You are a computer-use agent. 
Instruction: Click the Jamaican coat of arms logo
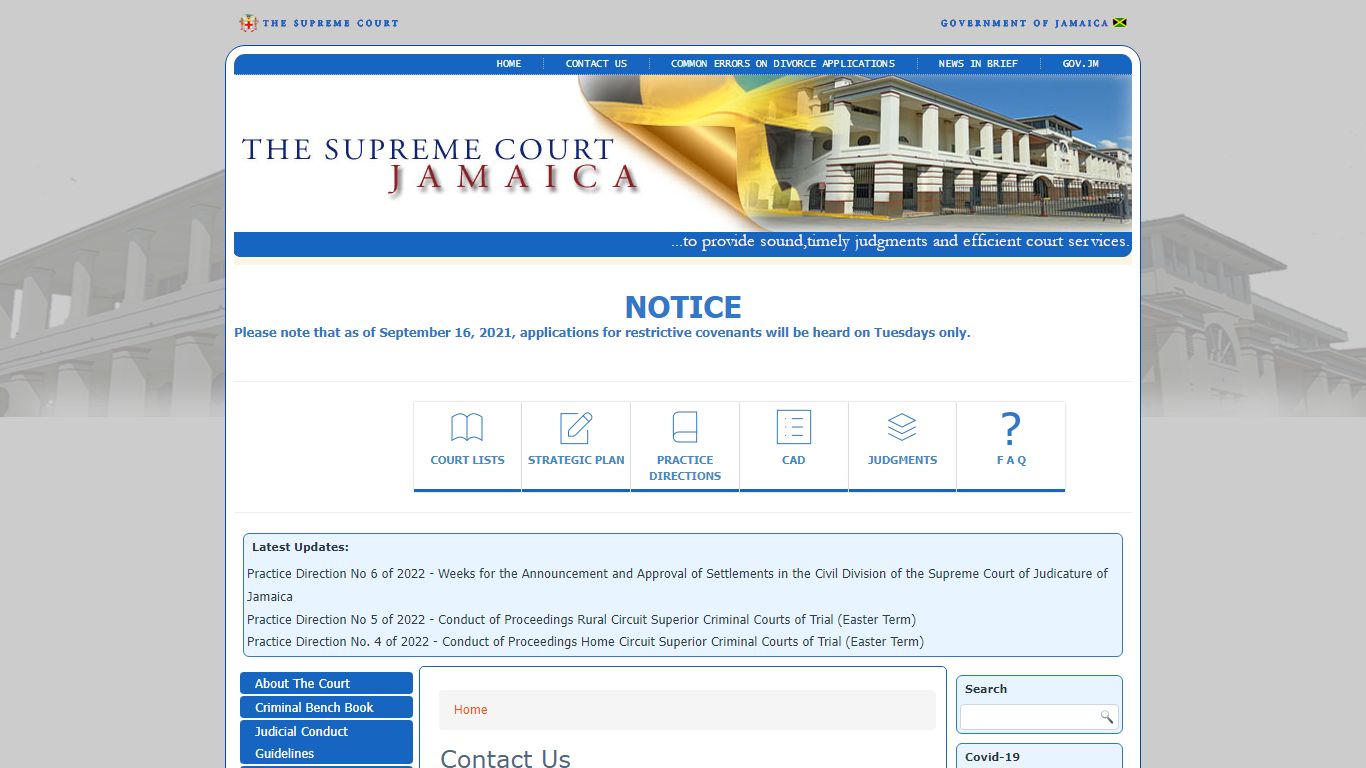pyautogui.click(x=248, y=23)
